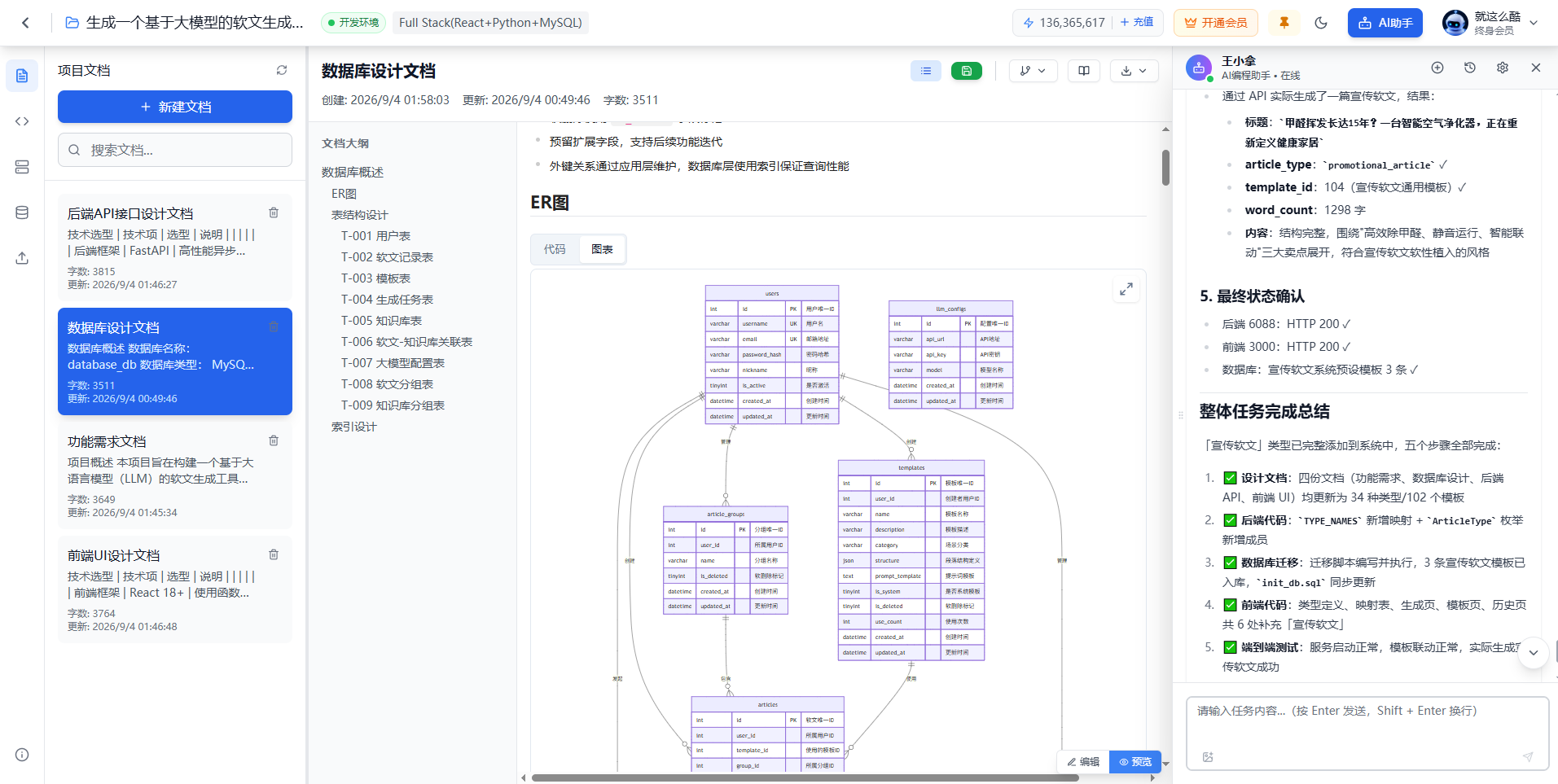Expand the ER diagram to fullscreen

pyautogui.click(x=1126, y=289)
